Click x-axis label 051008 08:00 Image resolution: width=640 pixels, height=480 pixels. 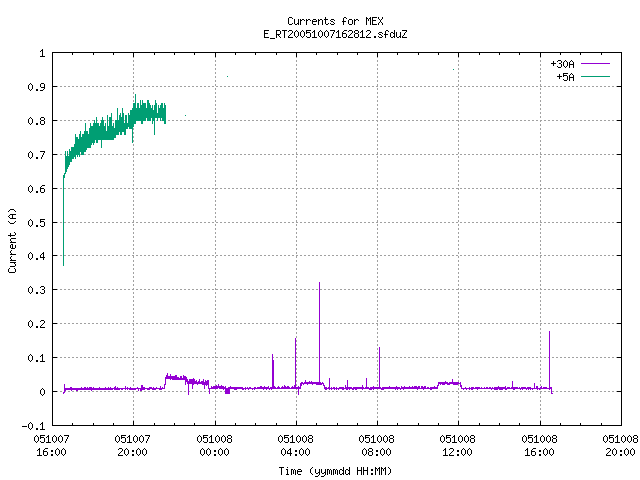tap(376, 445)
